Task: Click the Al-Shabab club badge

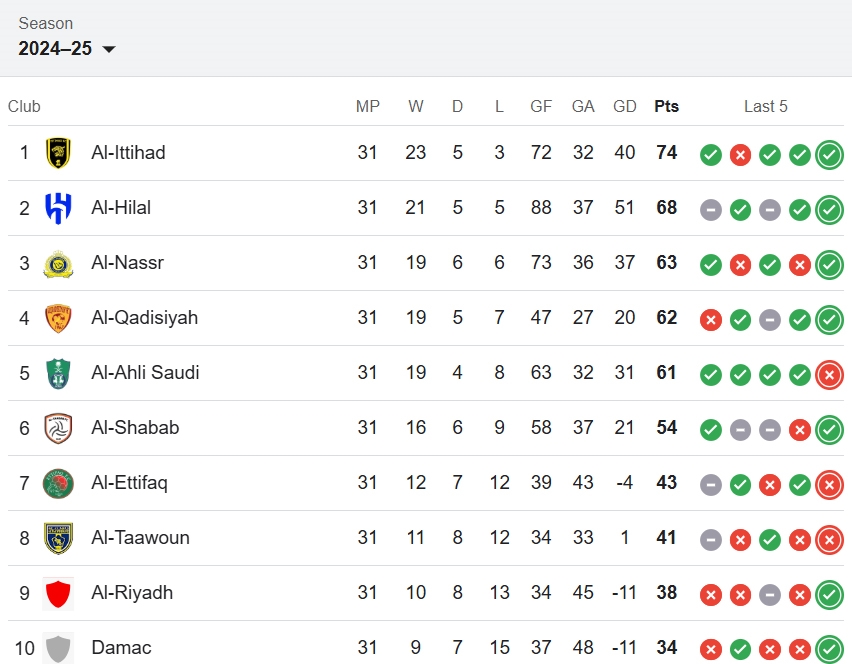Action: 58,428
